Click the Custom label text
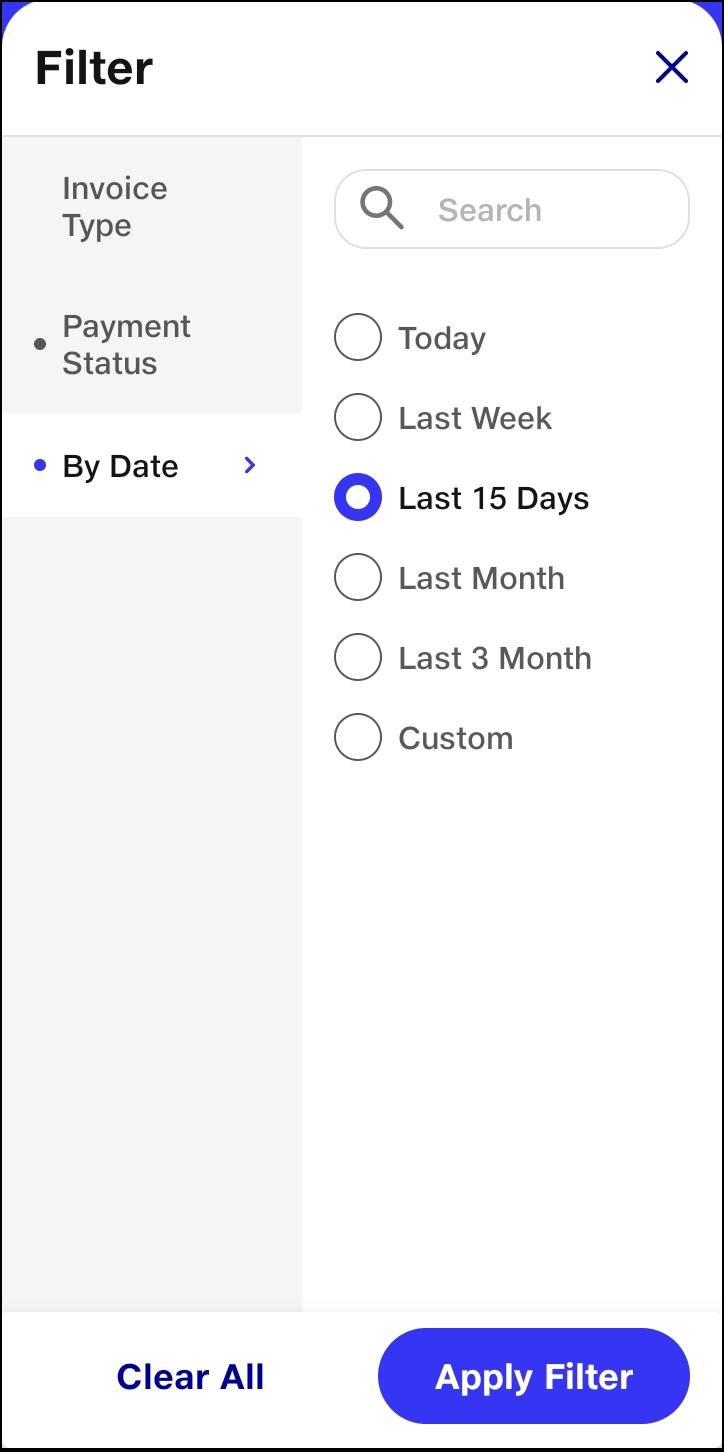 456,738
